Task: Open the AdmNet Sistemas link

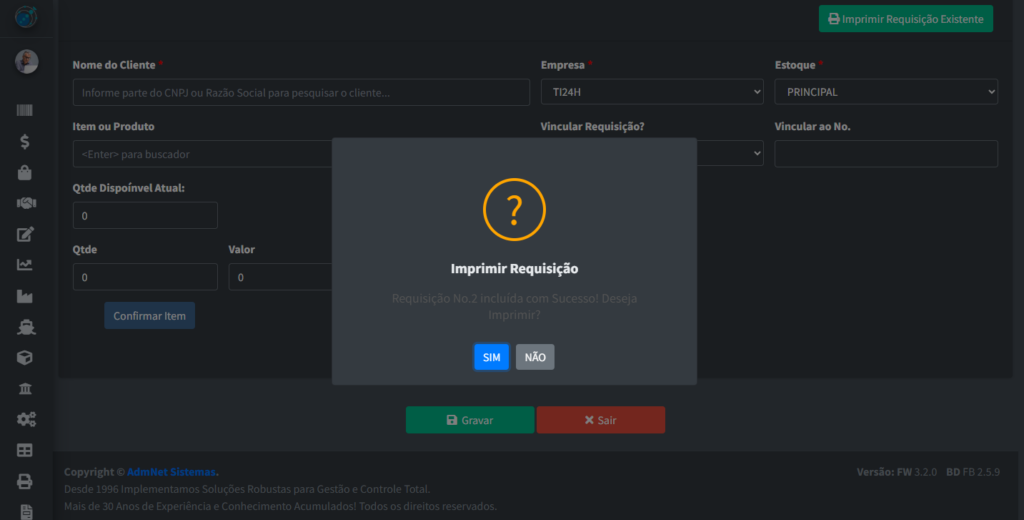Action: [x=171, y=472]
